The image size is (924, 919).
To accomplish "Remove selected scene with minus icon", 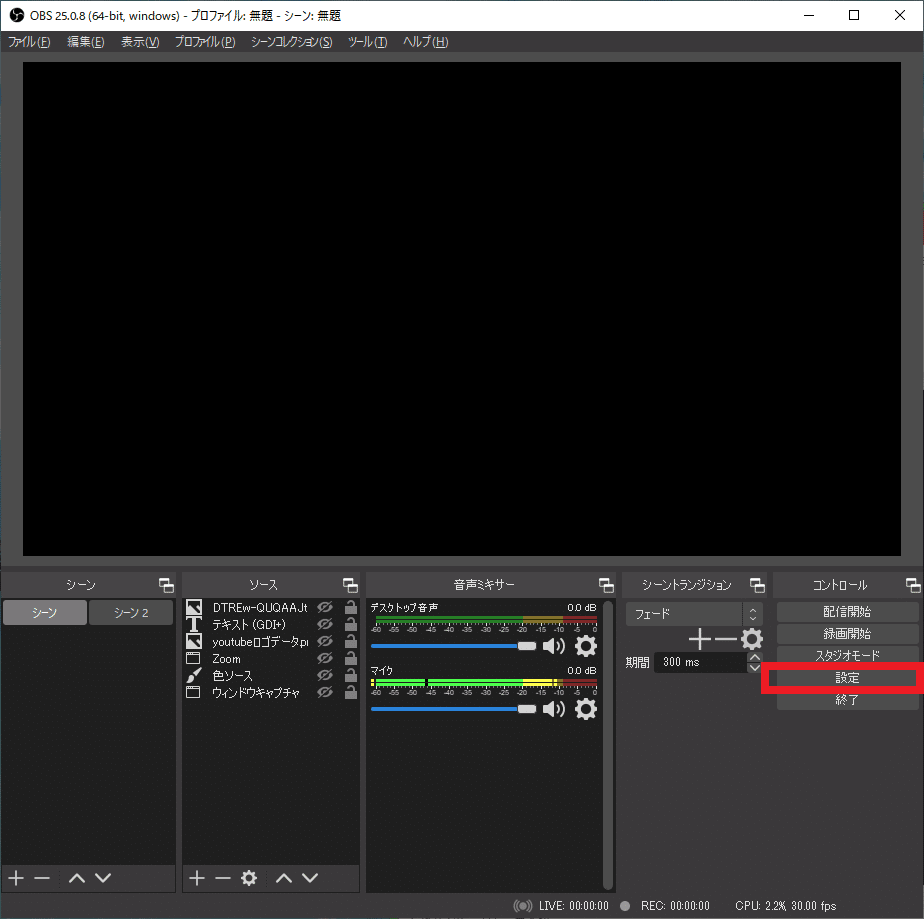I will (42, 878).
